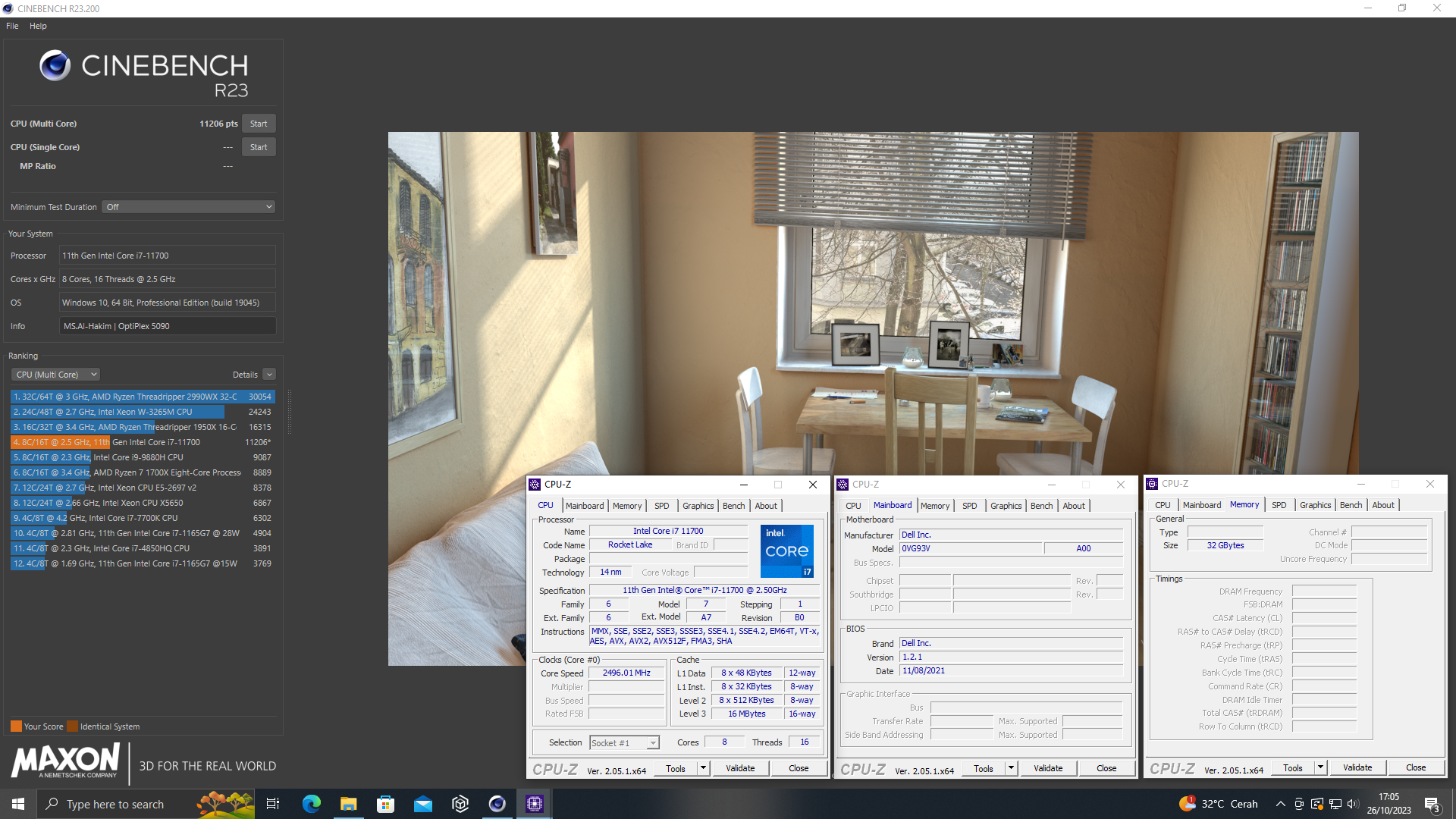This screenshot has height=819, width=1456.
Task: Switch to CPU-Z taskbar icon
Action: [x=535, y=804]
